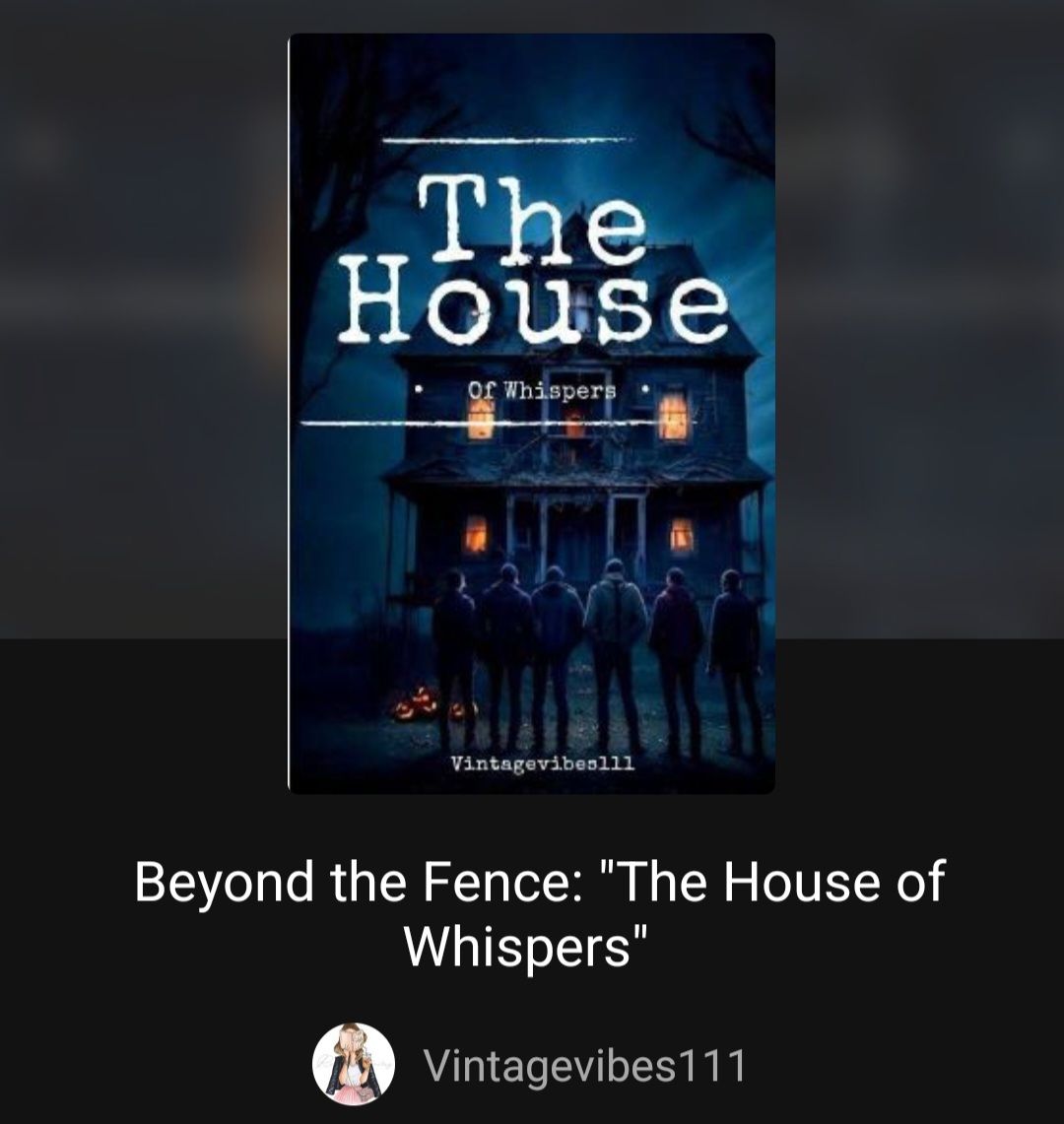This screenshot has width=1064, height=1124.
Task: Click the leftmost silhouetted figure on cover
Action: pos(454,656)
